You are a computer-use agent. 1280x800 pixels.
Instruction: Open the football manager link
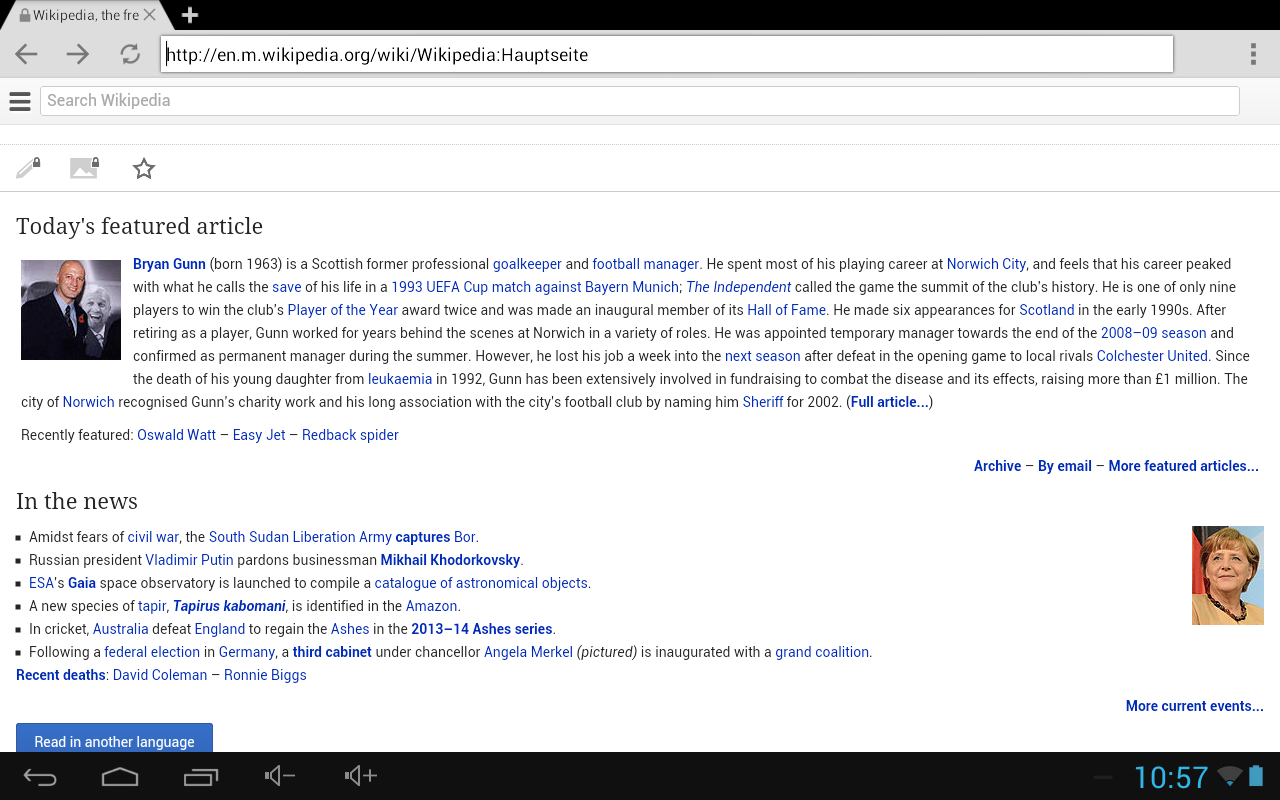[645, 264]
